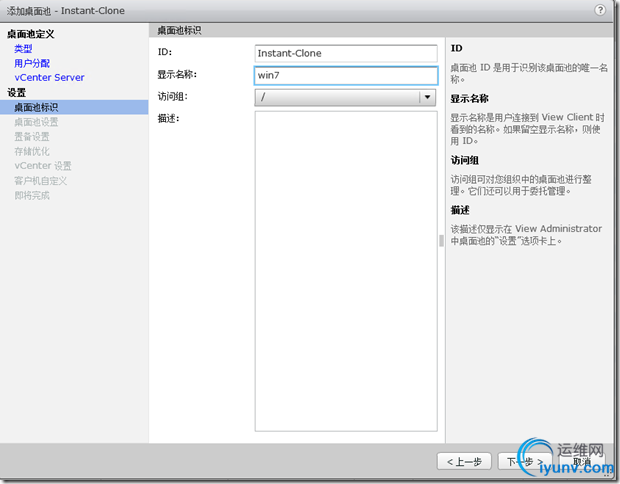Screen dimensions: 620x484
Task: Click the 描述 heading in the help panel
Action: [460, 210]
